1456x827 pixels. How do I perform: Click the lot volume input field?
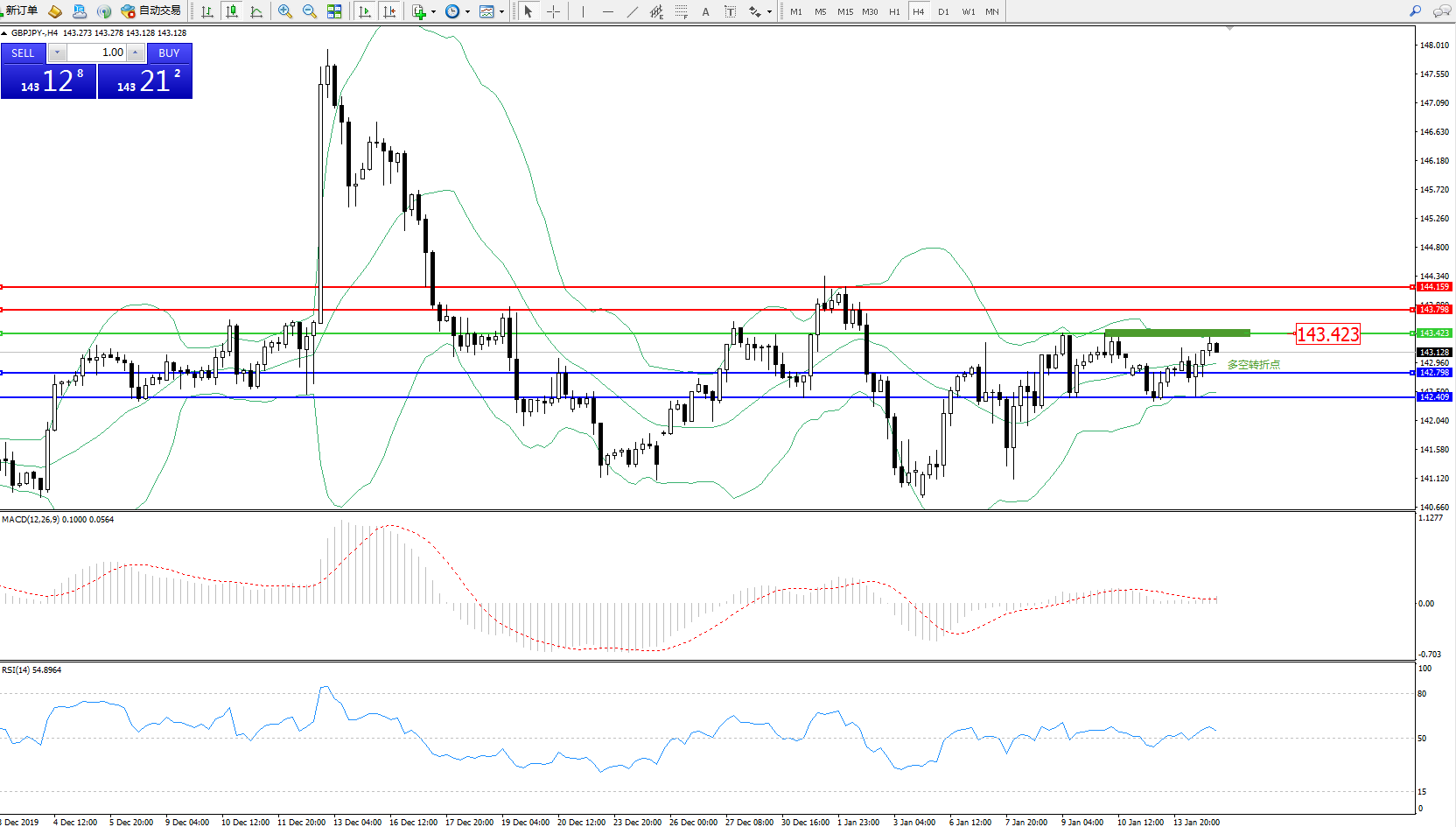pyautogui.click(x=96, y=53)
